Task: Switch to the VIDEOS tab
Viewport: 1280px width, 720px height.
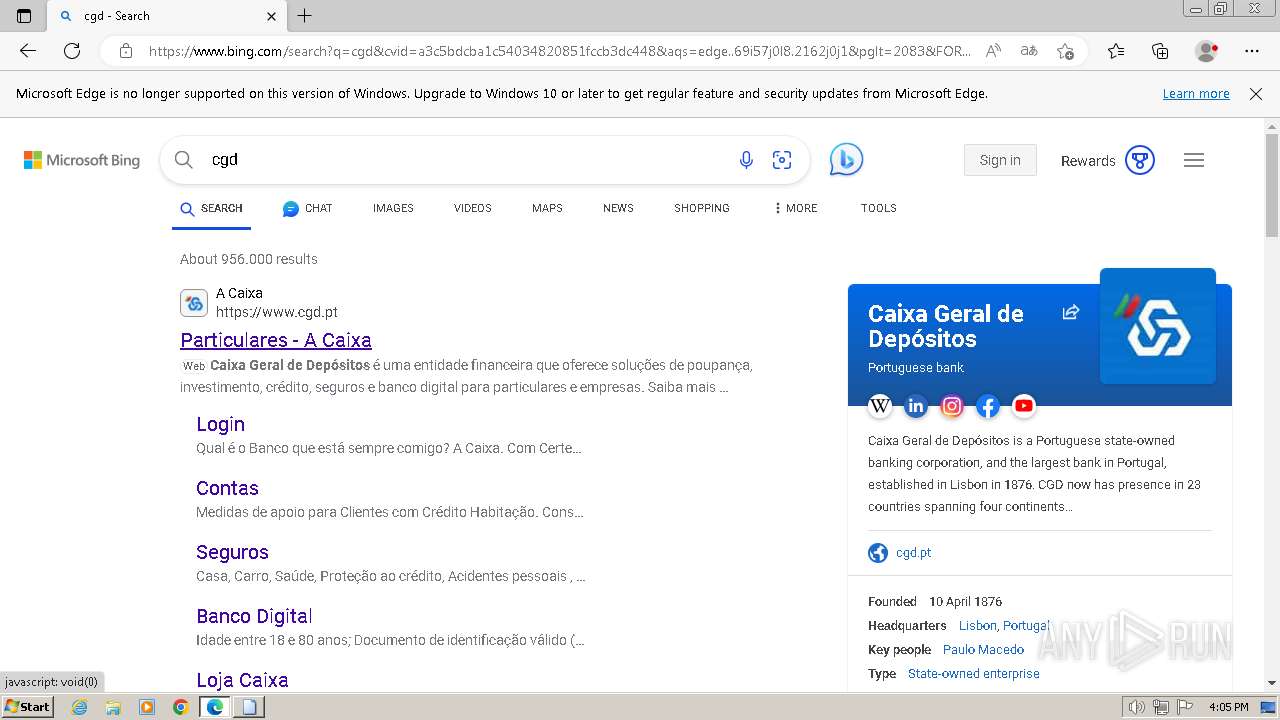Action: point(473,208)
